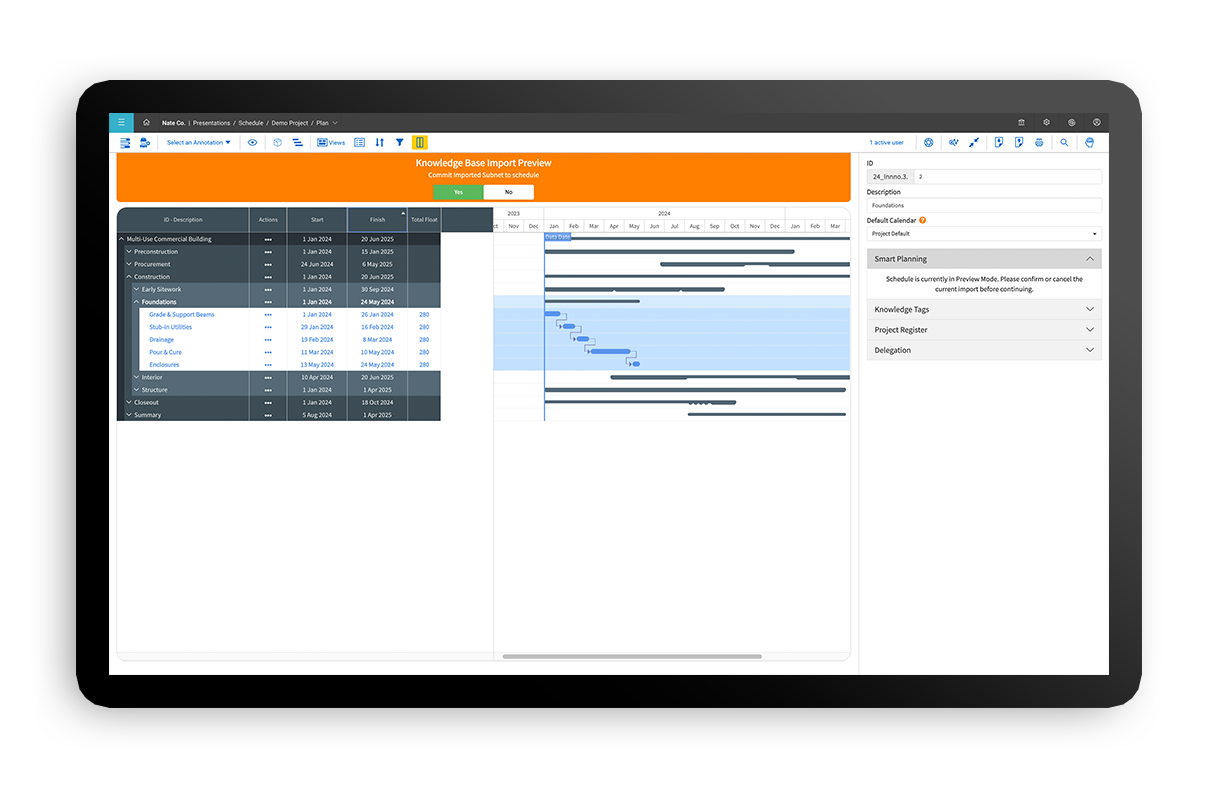Open the hamburger menu in the top-left corner
The height and width of the screenshot is (788, 1215).
[121, 122]
